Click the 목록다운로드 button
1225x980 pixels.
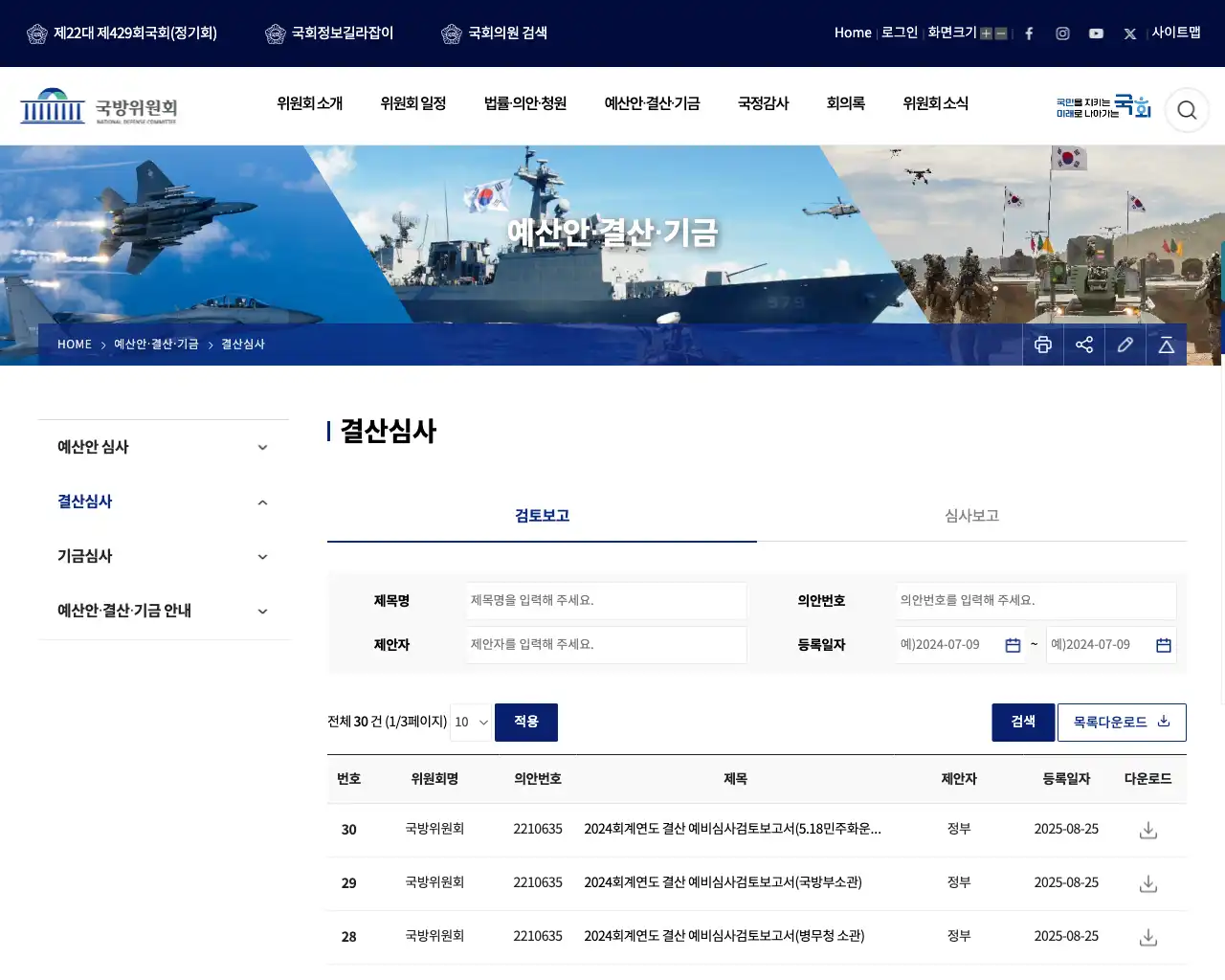[1122, 722]
